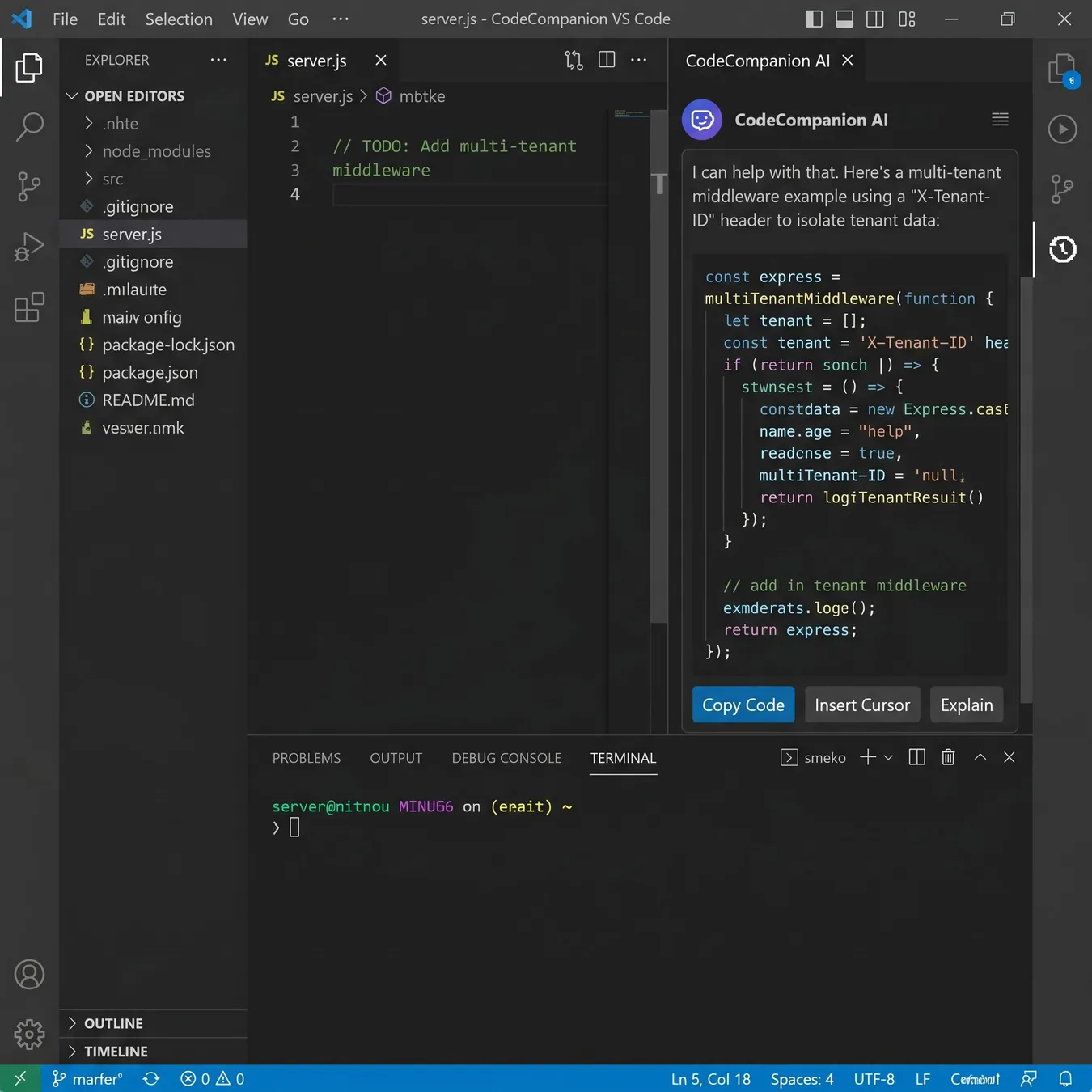Open the Explorer view in activity bar
This screenshot has height=1092, width=1092.
click(x=29, y=68)
